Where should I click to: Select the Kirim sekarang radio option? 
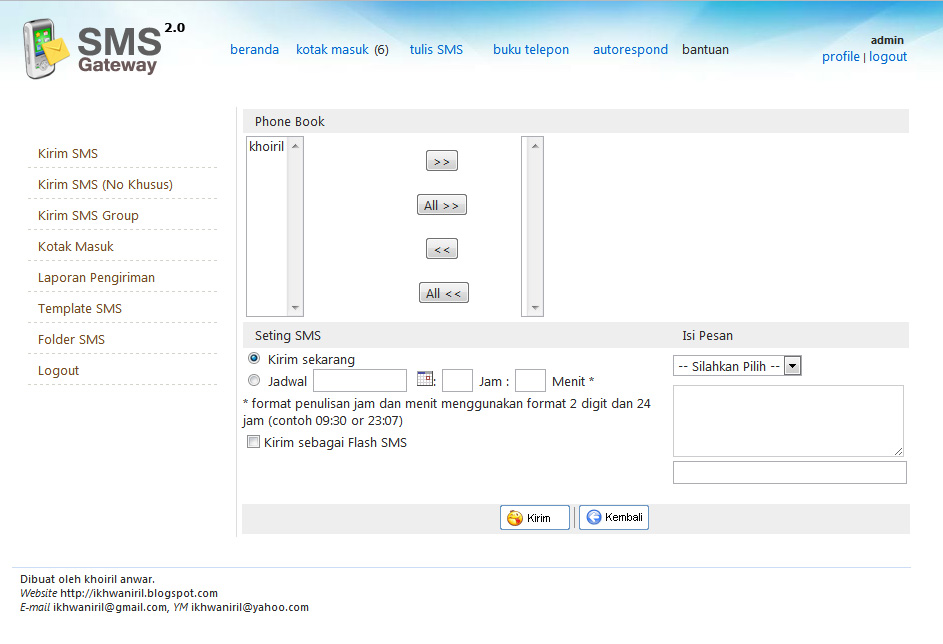[x=254, y=358]
